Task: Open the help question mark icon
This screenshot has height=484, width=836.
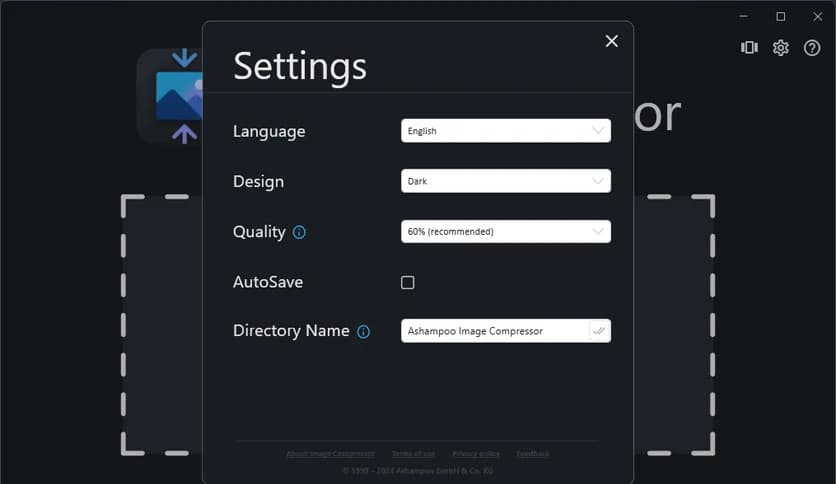Action: pyautogui.click(x=812, y=48)
